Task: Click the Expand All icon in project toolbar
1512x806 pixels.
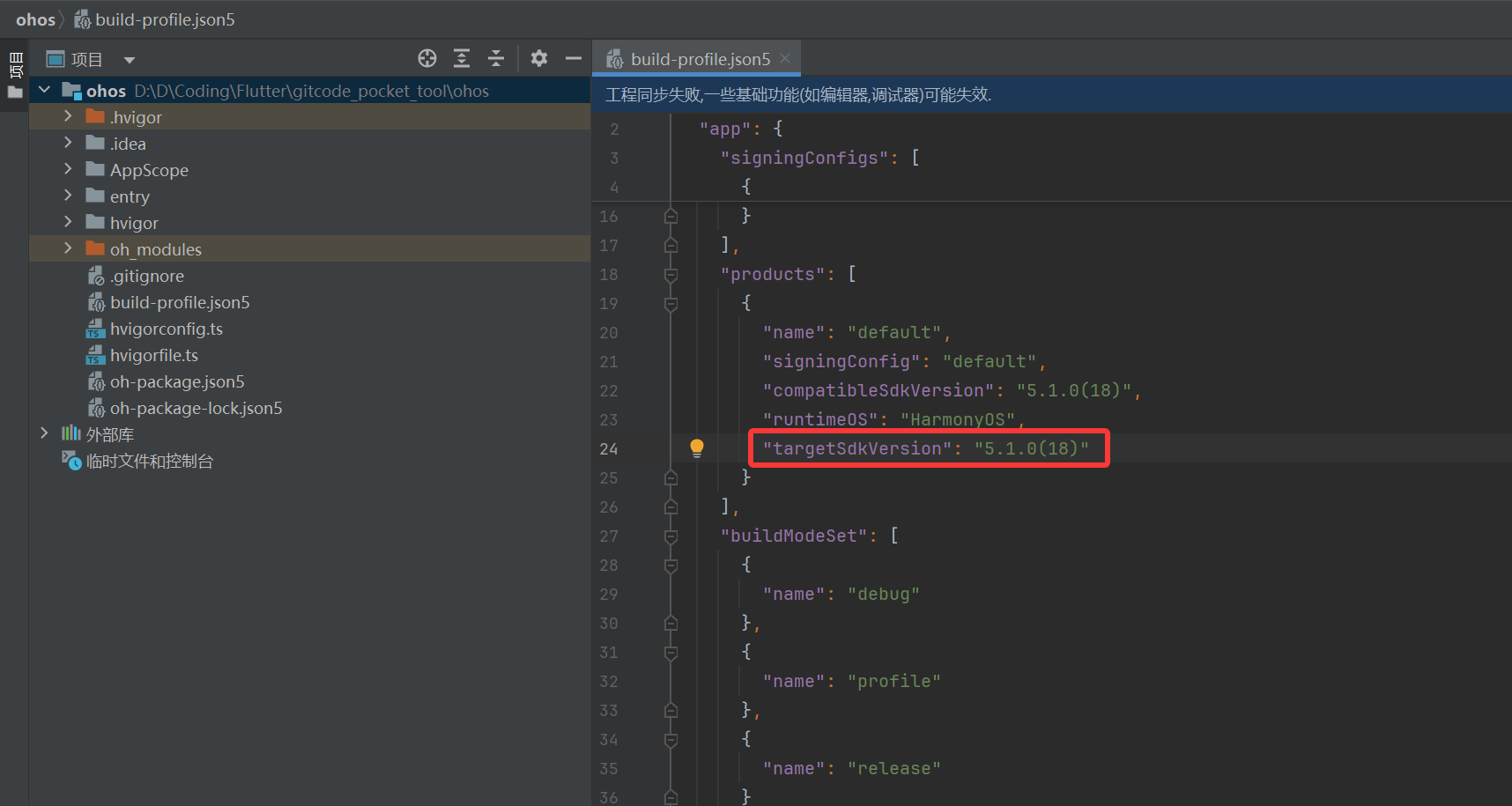Action: [x=462, y=58]
